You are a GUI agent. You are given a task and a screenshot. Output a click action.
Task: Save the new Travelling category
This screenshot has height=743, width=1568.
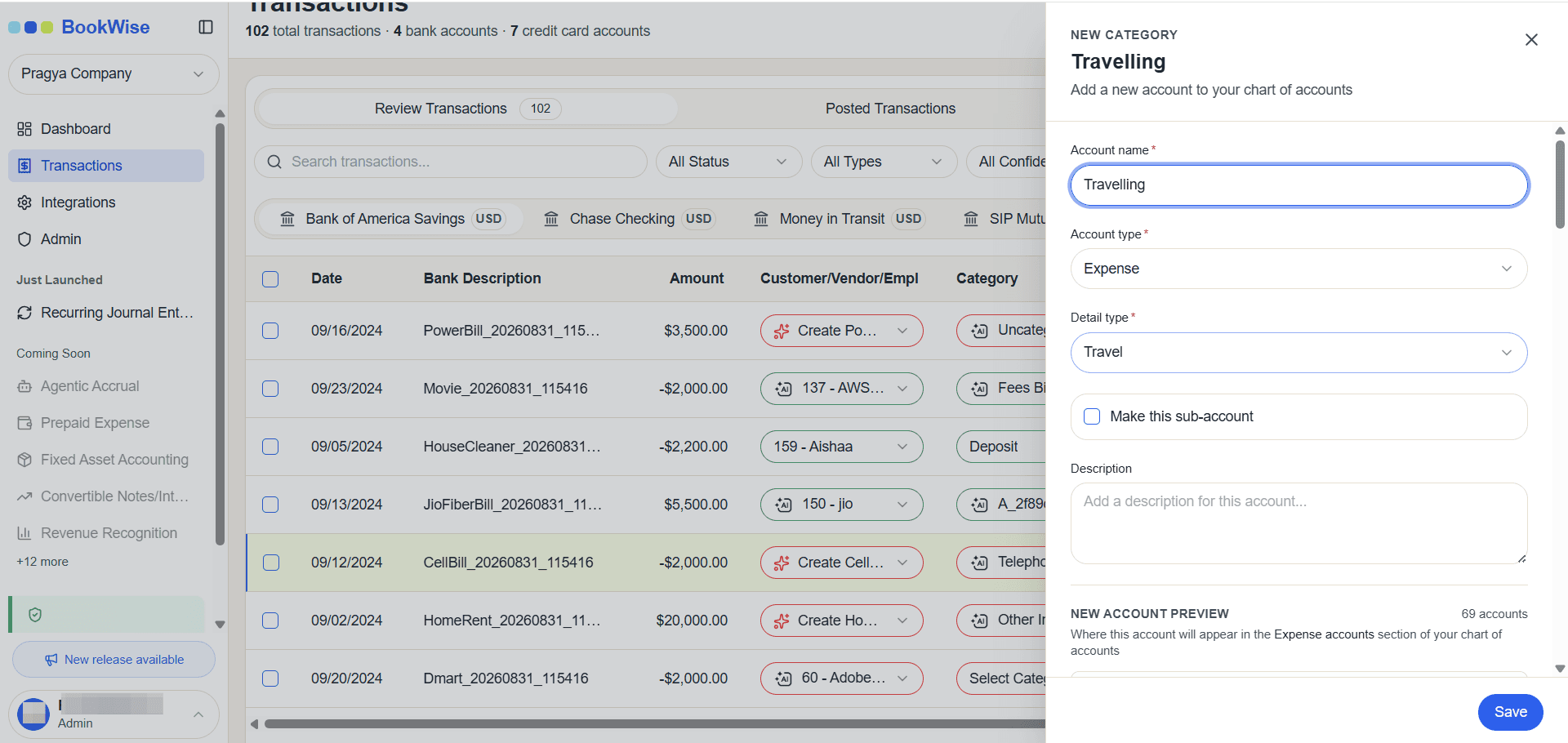pos(1510,712)
